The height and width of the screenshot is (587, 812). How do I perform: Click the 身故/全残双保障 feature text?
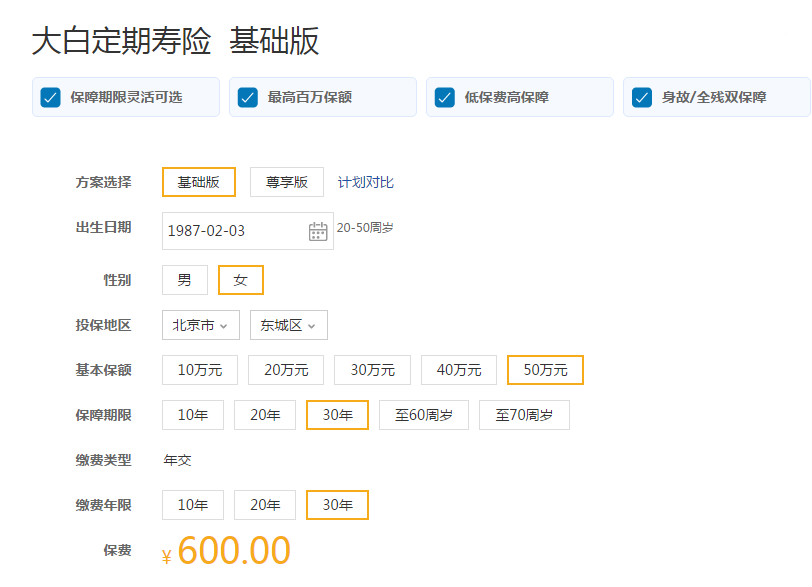pyautogui.click(x=714, y=97)
